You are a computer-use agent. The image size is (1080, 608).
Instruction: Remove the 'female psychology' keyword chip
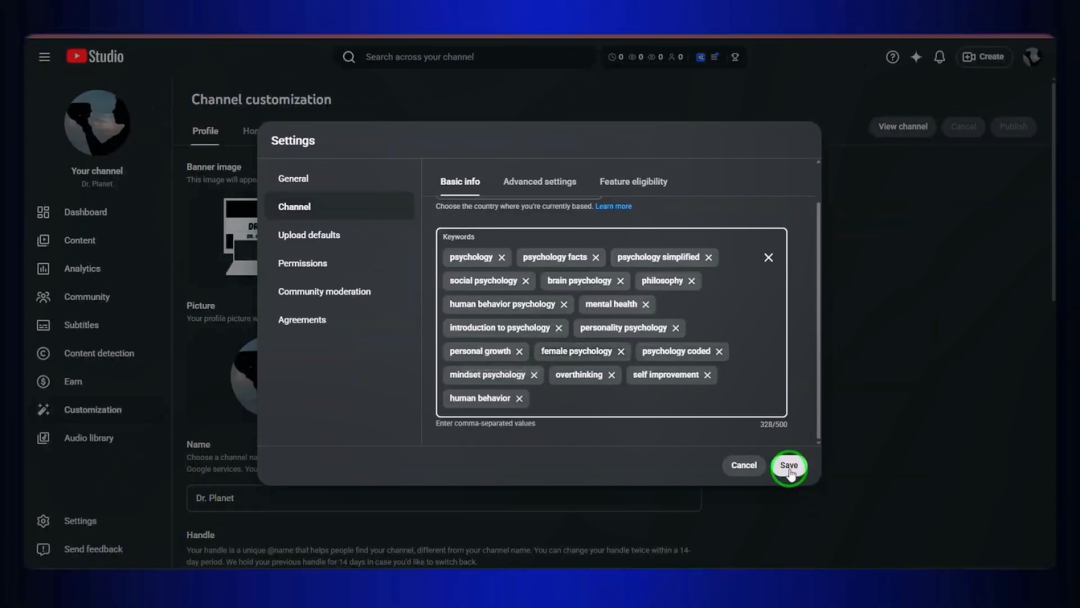coord(621,351)
